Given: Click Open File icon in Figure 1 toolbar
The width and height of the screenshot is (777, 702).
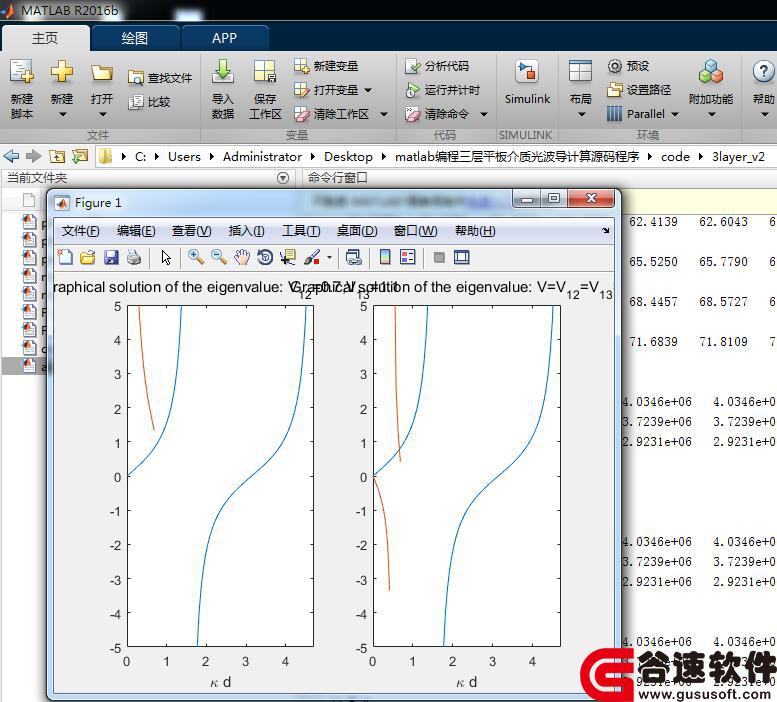Looking at the screenshot, I should 88,257.
